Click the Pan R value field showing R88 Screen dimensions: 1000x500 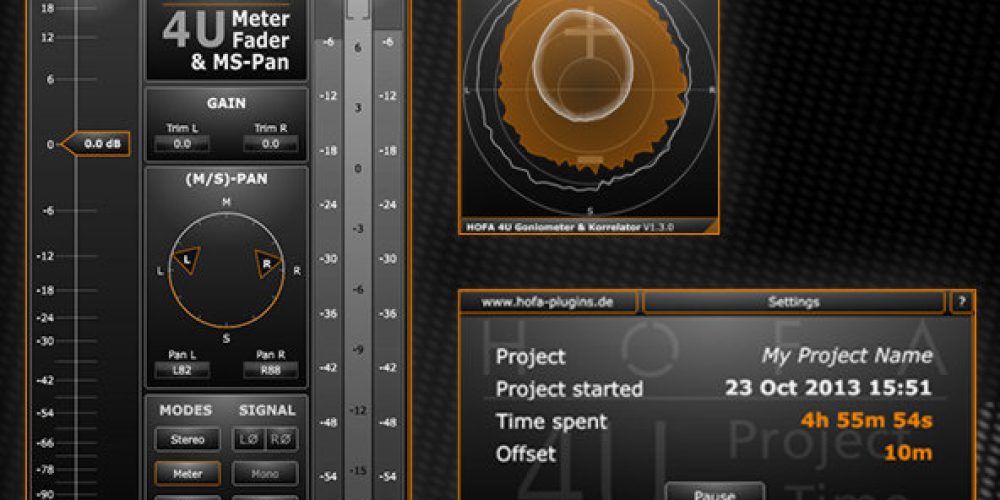coord(270,370)
